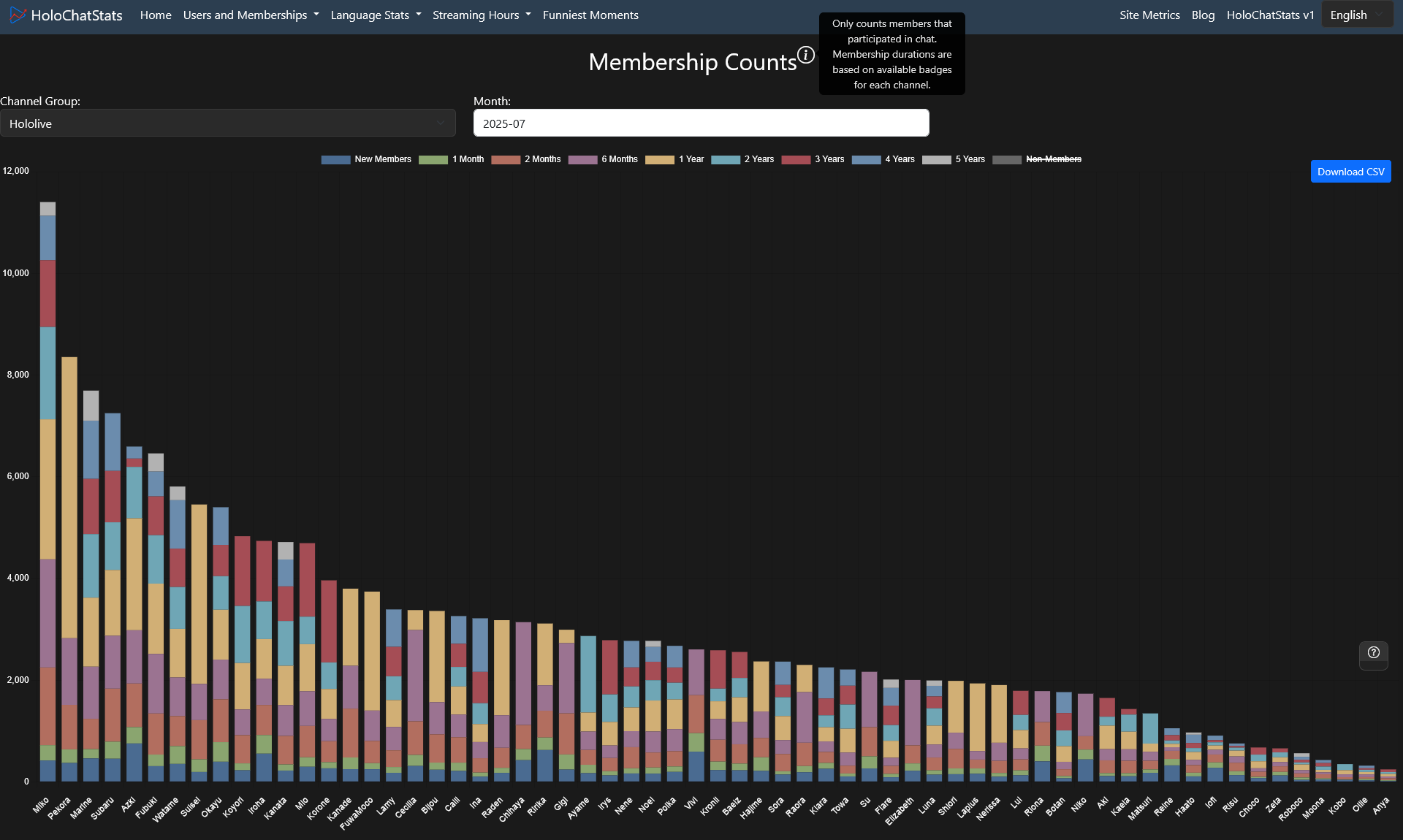Show the Non-Members legend series
Viewport: 1403px width, 840px height.
(x=1037, y=159)
